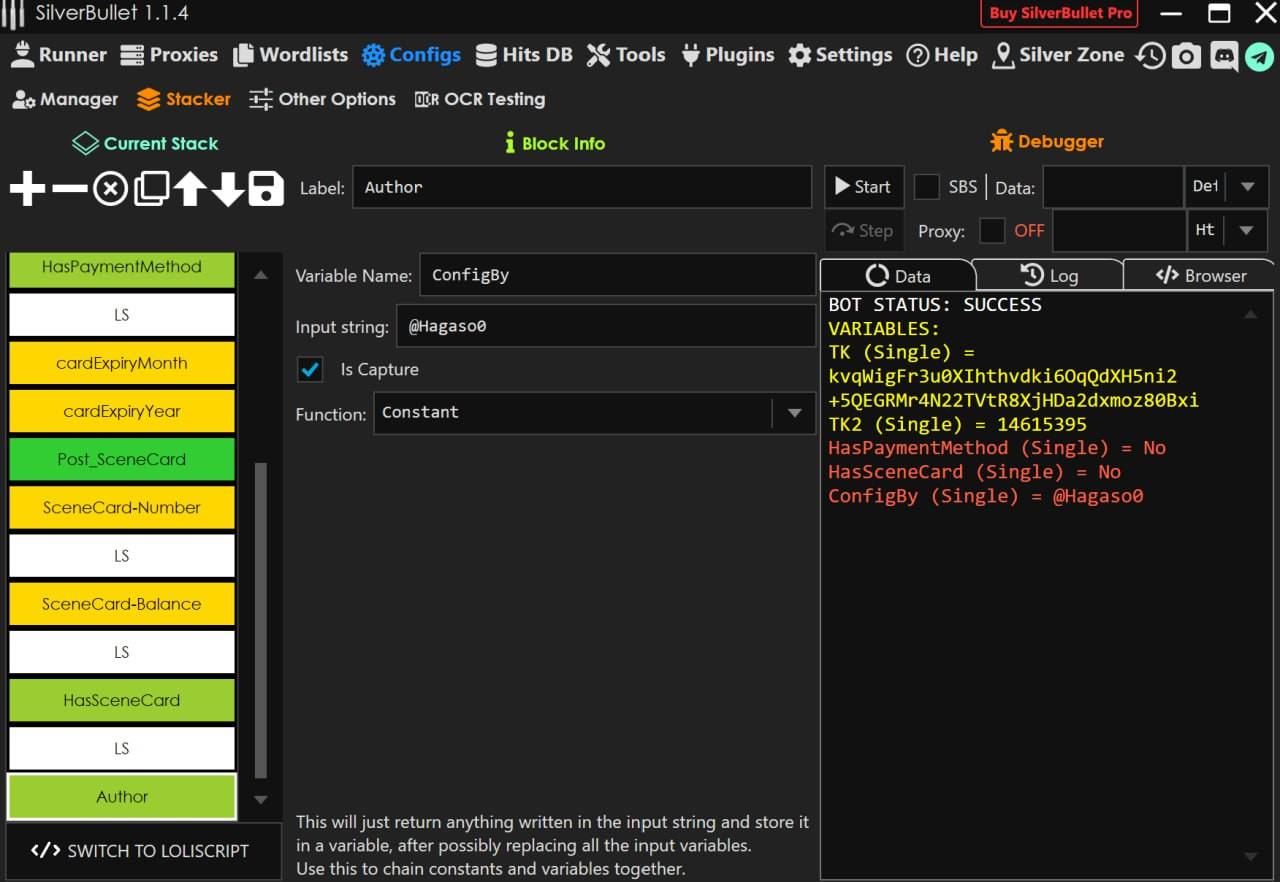Click the plus icon to add block
1280x882 pixels.
(x=27, y=188)
